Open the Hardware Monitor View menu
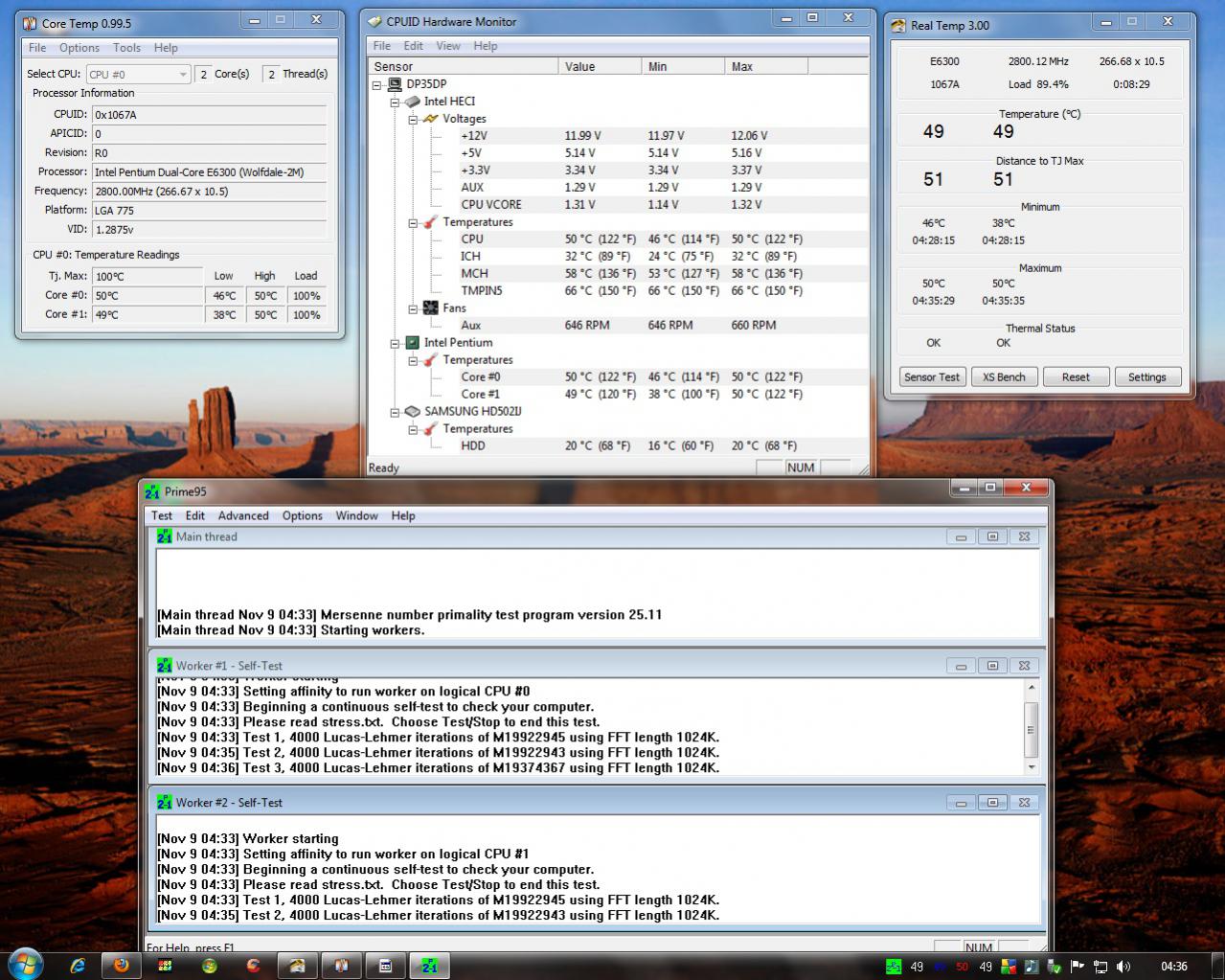 [448, 46]
